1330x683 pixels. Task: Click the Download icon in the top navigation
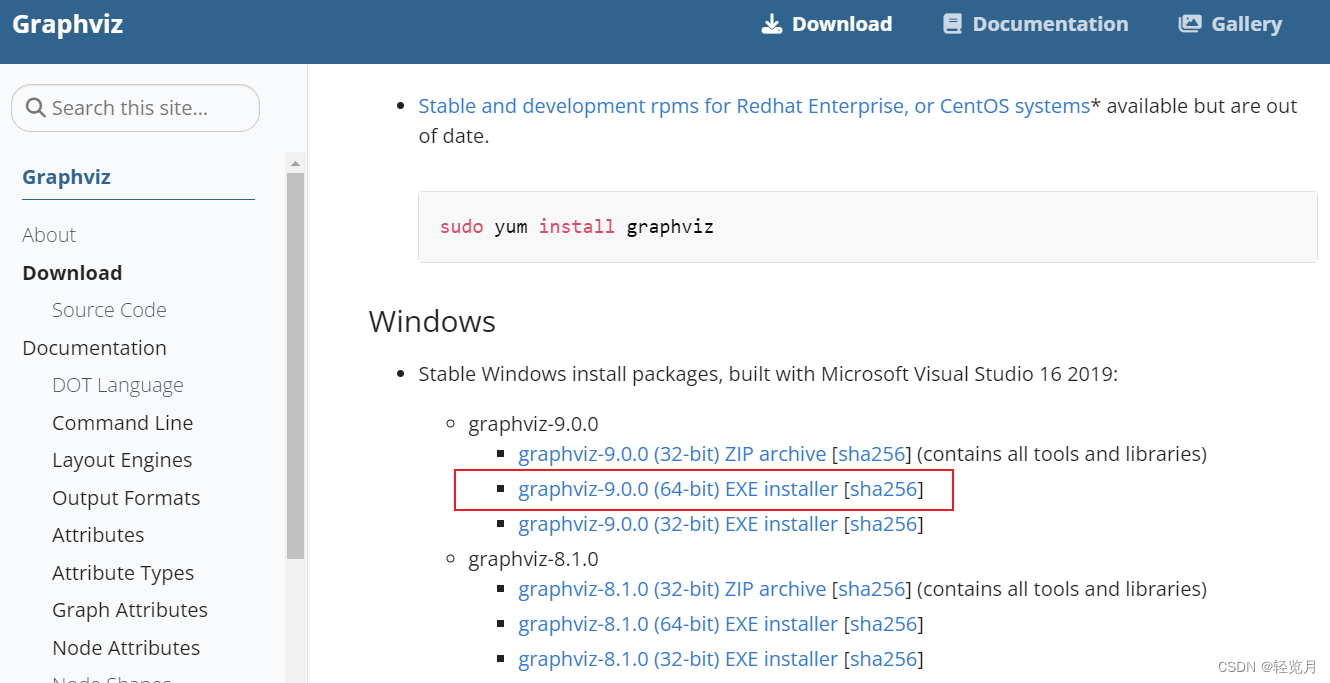coord(772,23)
